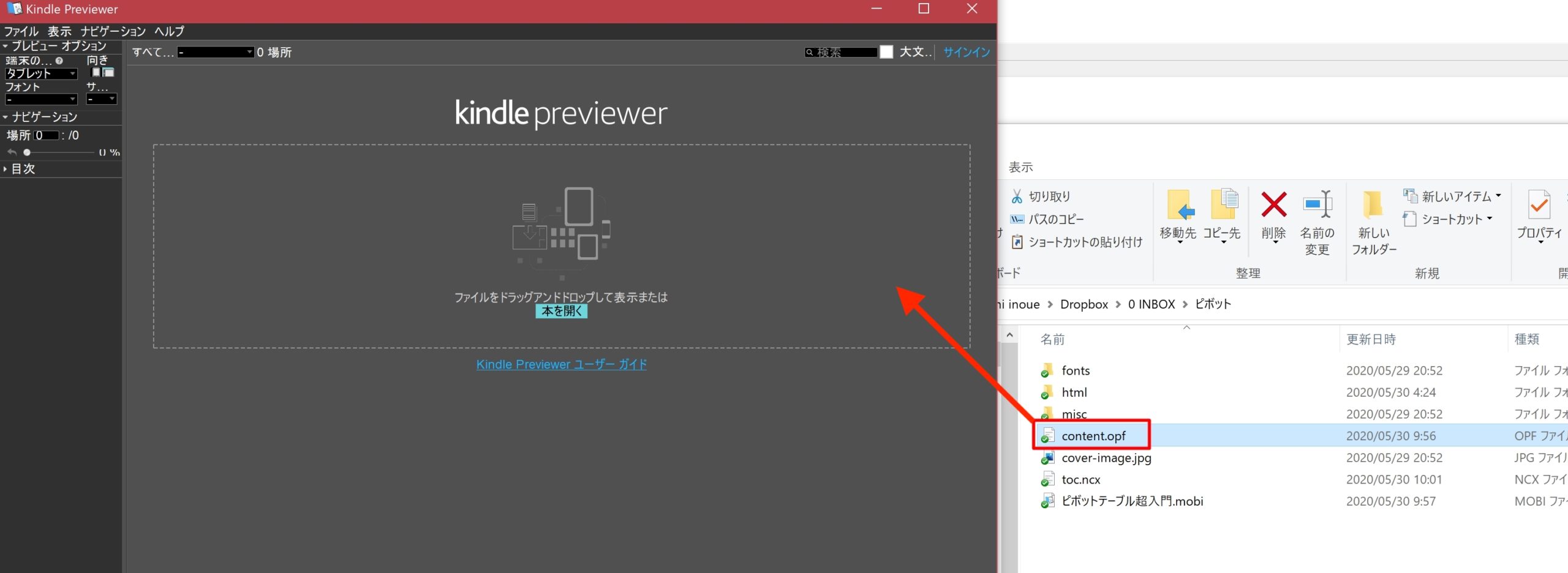This screenshot has height=573, width=1568.
Task: Click the サインイン (Sign in) link
Action: pyautogui.click(x=967, y=52)
